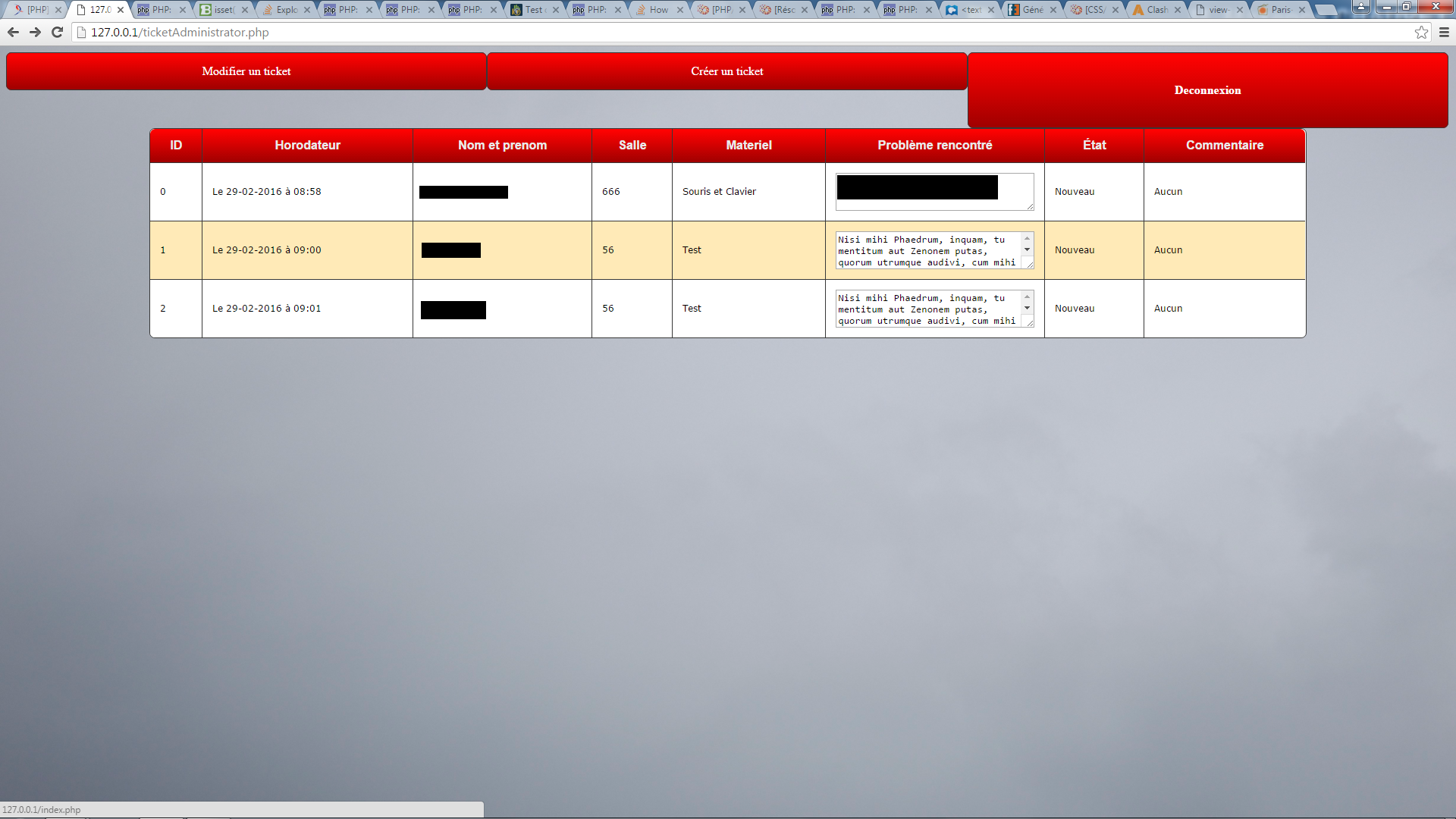Screen dimensions: 1456x819
Task: Click resize handle of ticket 0 textarea
Action: [1030, 206]
